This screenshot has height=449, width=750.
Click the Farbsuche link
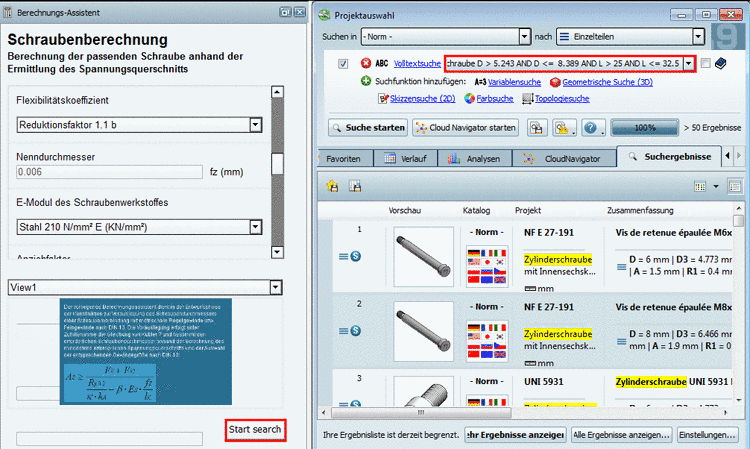pyautogui.click(x=495, y=99)
